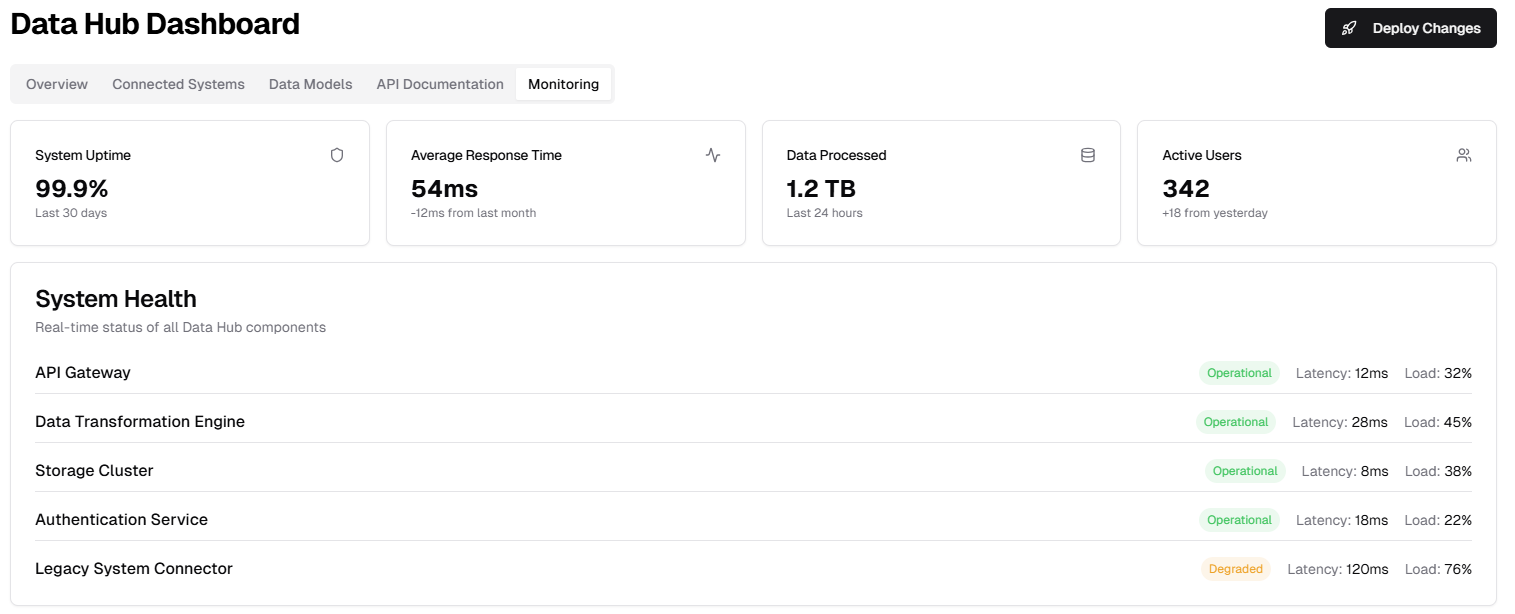Image resolution: width=1515 pixels, height=614 pixels.
Task: Click the Last 30 days caption
Action: pos(71,213)
